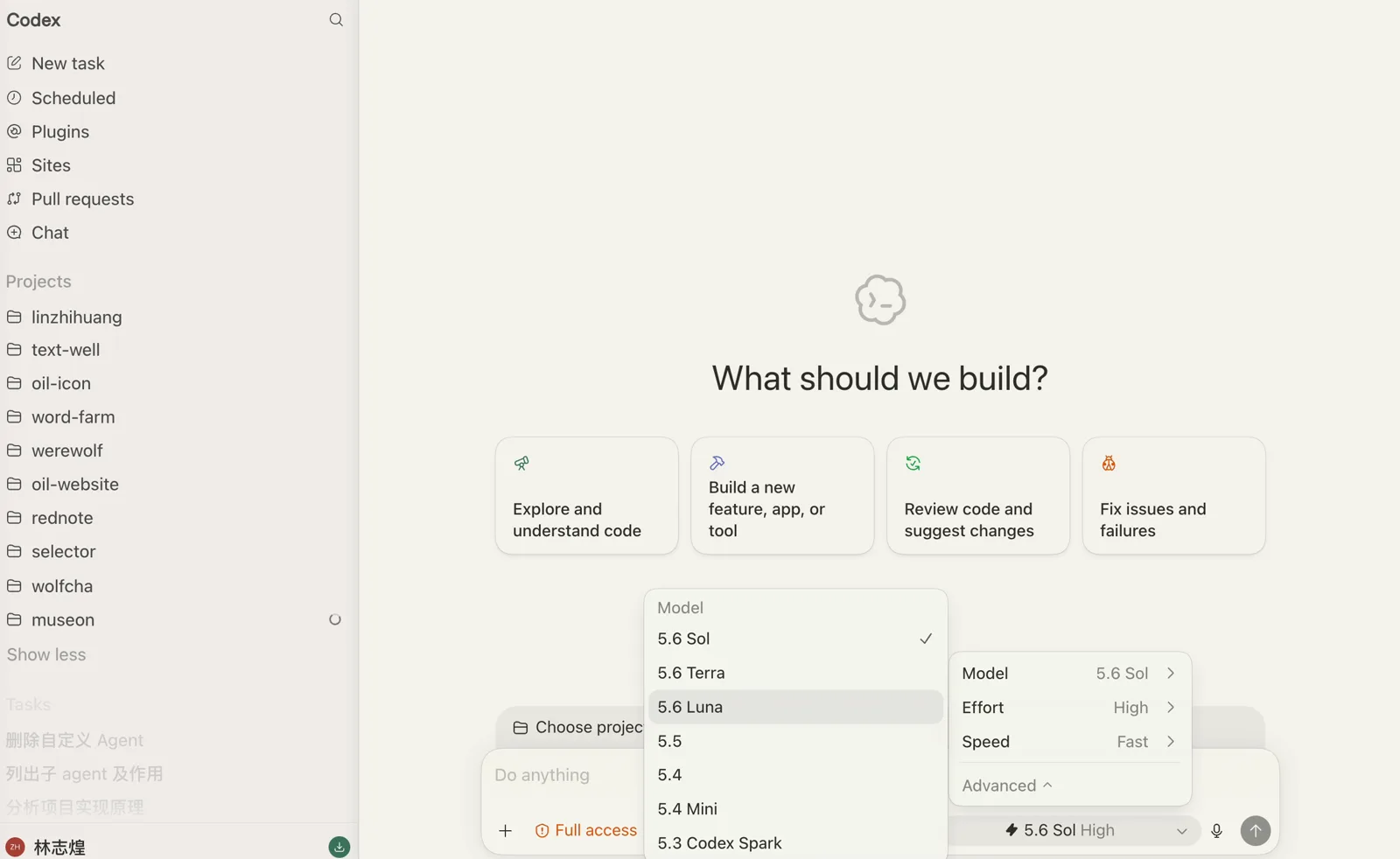
Task: Click the review icon on Review code card
Action: coord(913,463)
